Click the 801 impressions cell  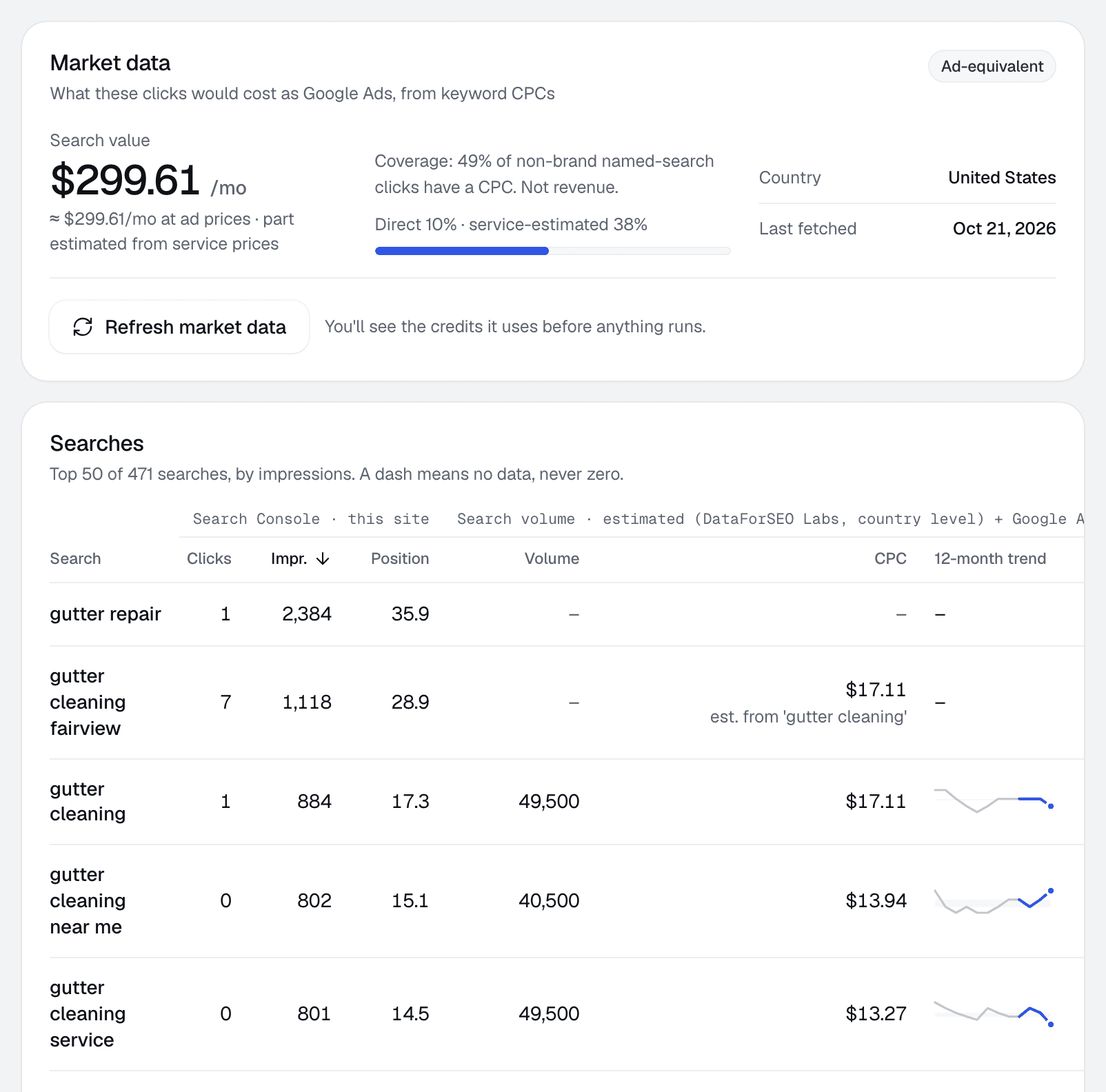pyautogui.click(x=314, y=1013)
